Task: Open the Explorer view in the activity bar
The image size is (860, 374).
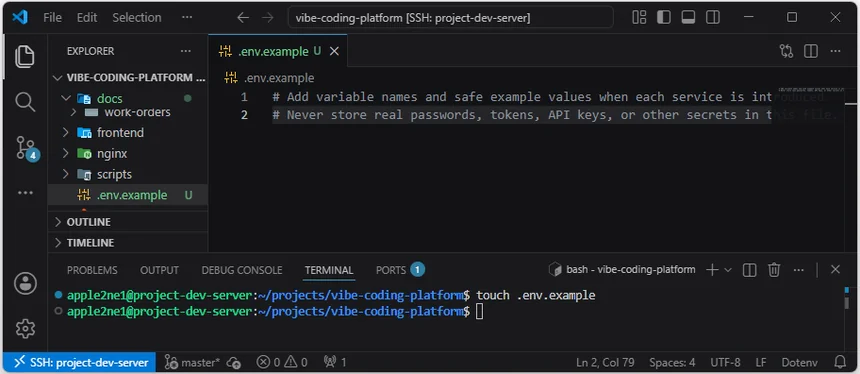Action: [x=25, y=57]
